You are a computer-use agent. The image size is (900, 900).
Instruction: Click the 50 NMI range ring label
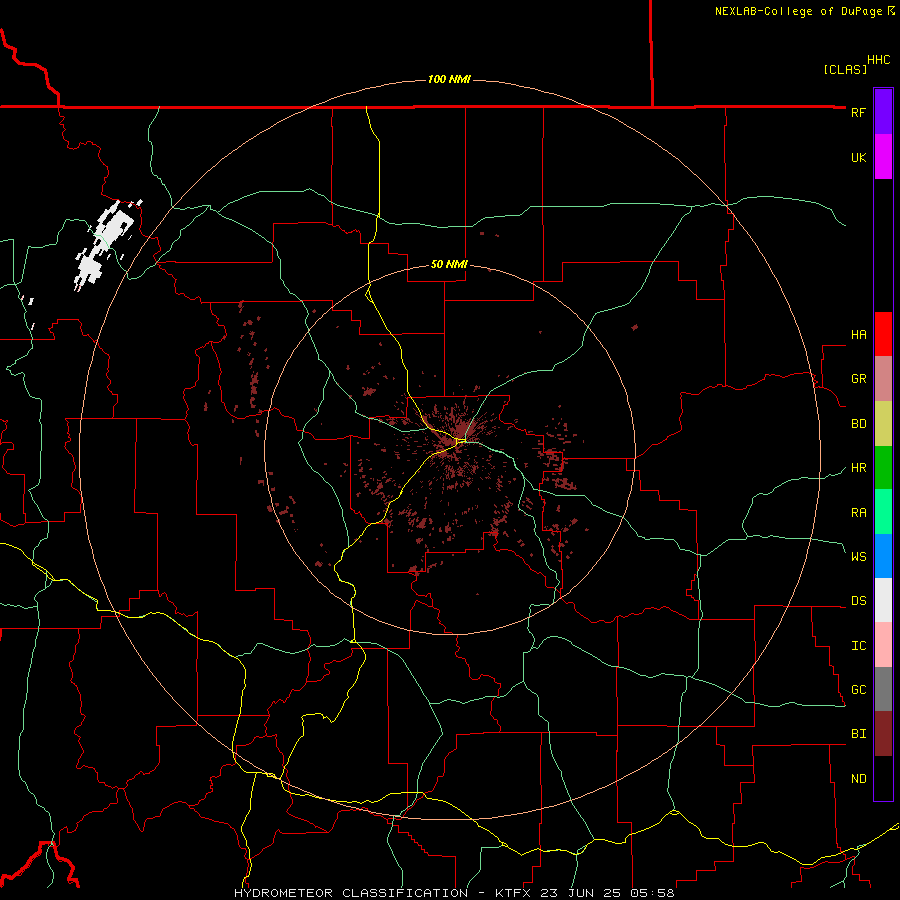[449, 264]
